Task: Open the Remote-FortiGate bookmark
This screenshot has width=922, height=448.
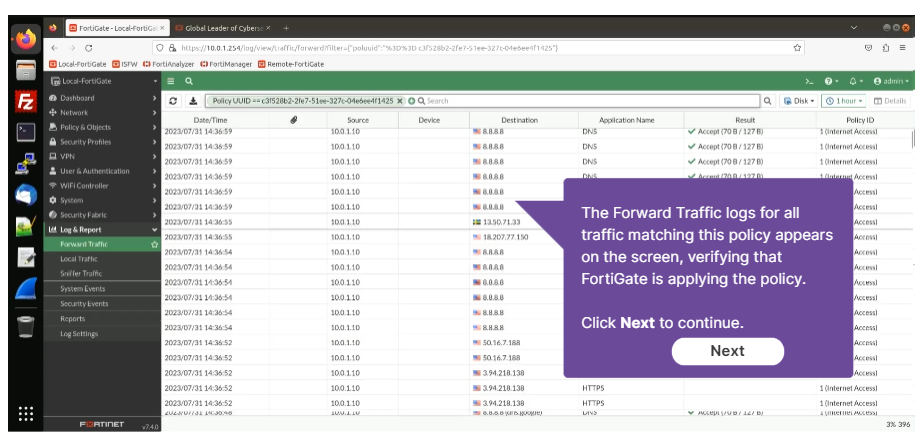Action: pos(291,64)
